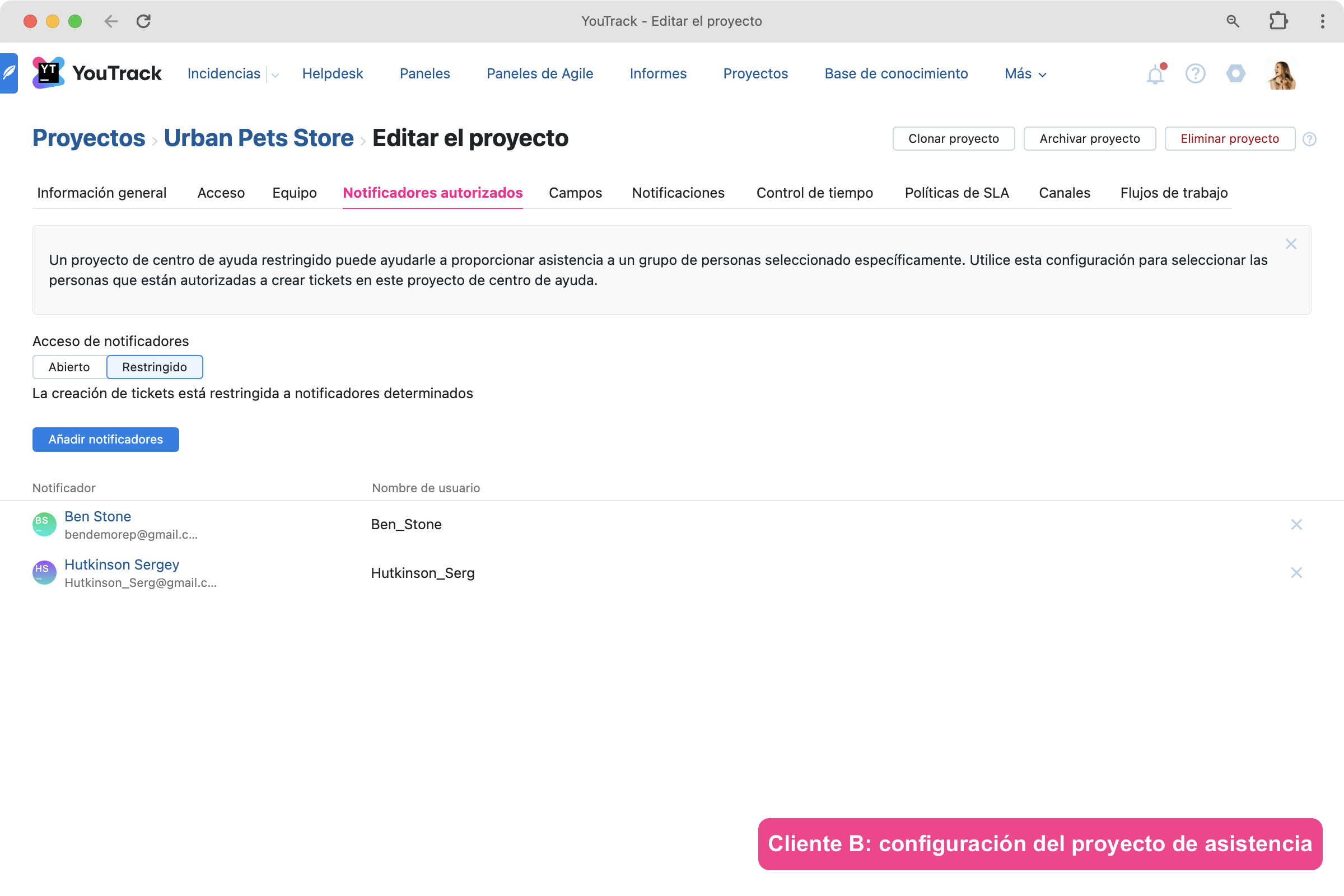Remove Hutkinson Sergey from the list
1344x896 pixels.
click(x=1296, y=572)
